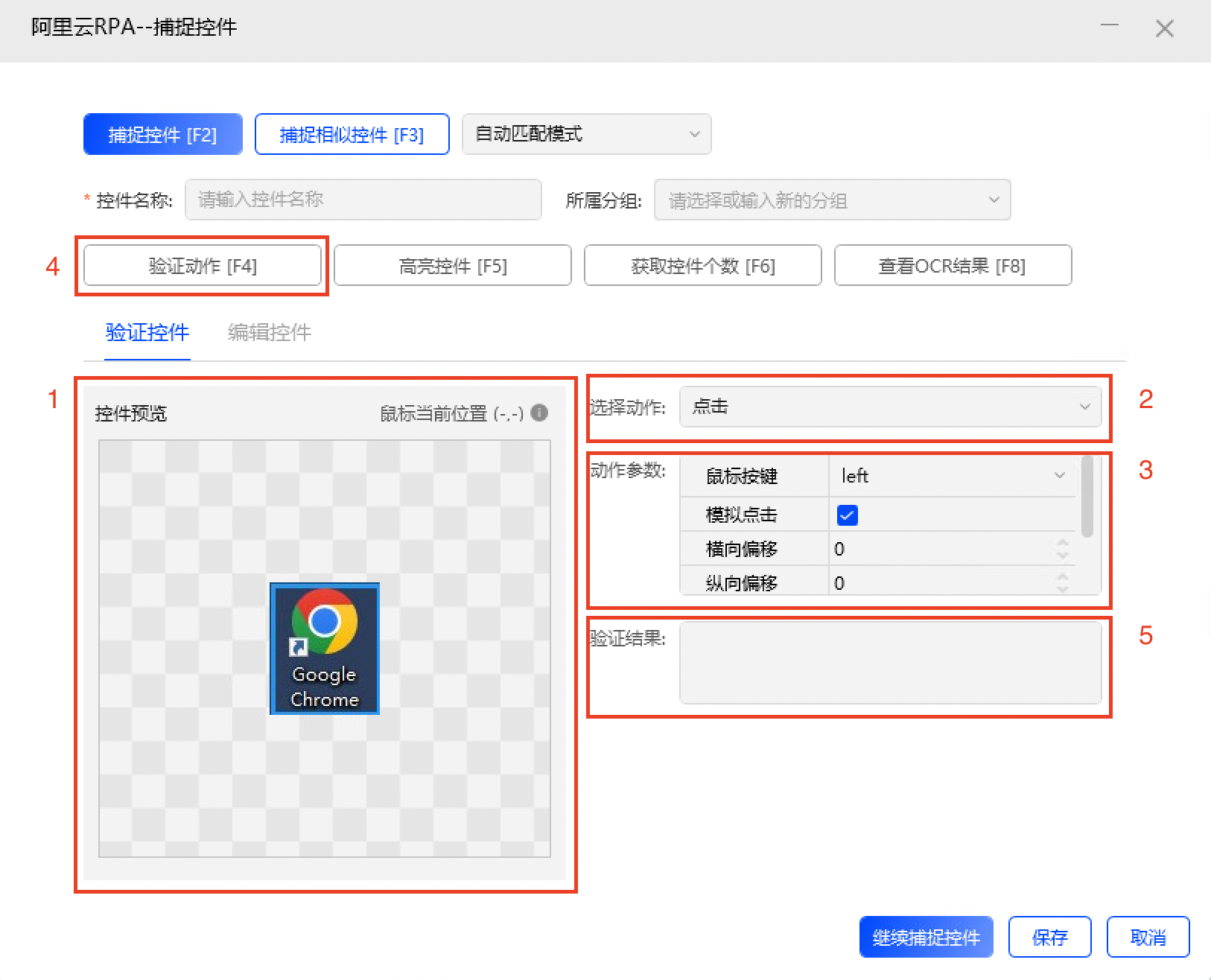The width and height of the screenshot is (1211, 980).
Task: Click the 动作参数 vertical scrollbar
Action: [1087, 497]
